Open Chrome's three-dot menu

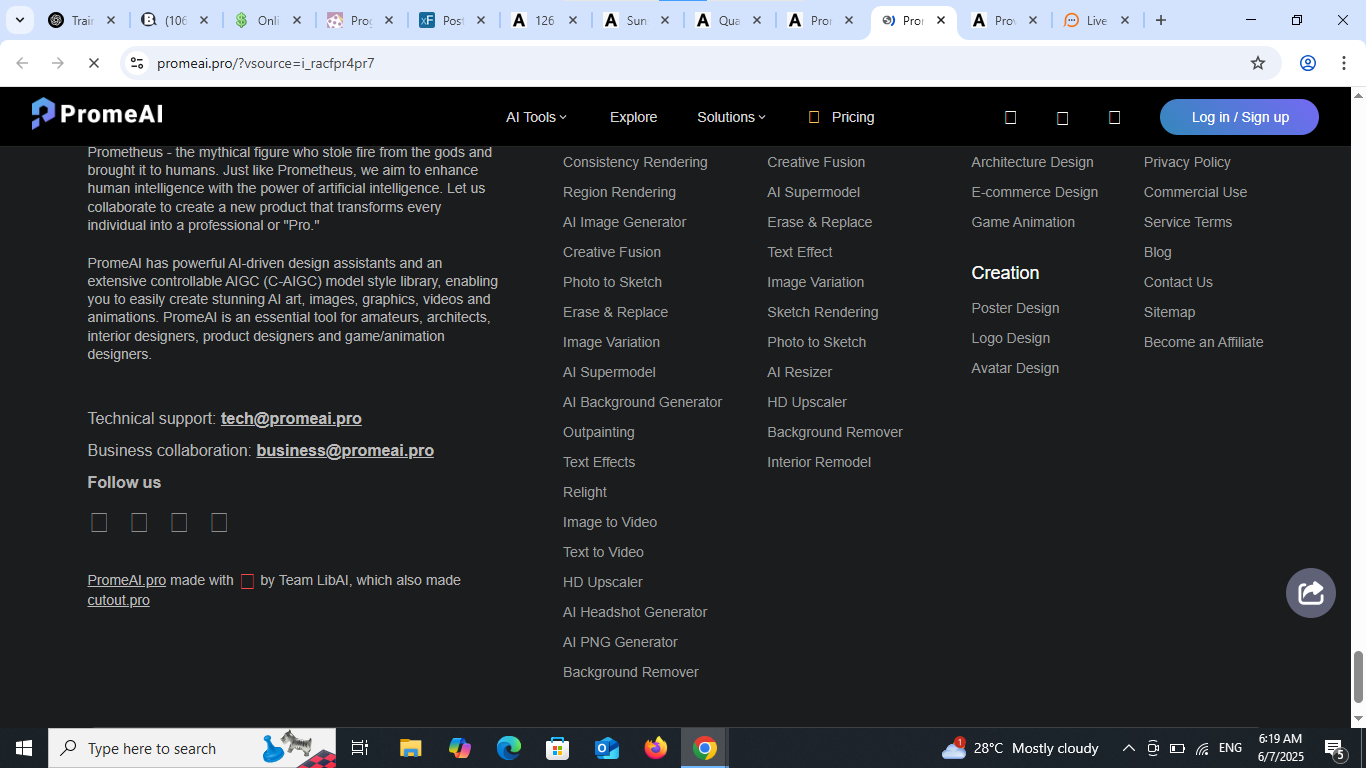(x=1342, y=63)
